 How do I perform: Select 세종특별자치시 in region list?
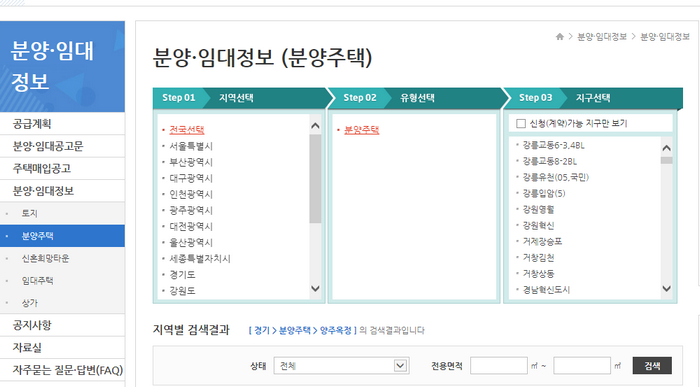coord(200,258)
